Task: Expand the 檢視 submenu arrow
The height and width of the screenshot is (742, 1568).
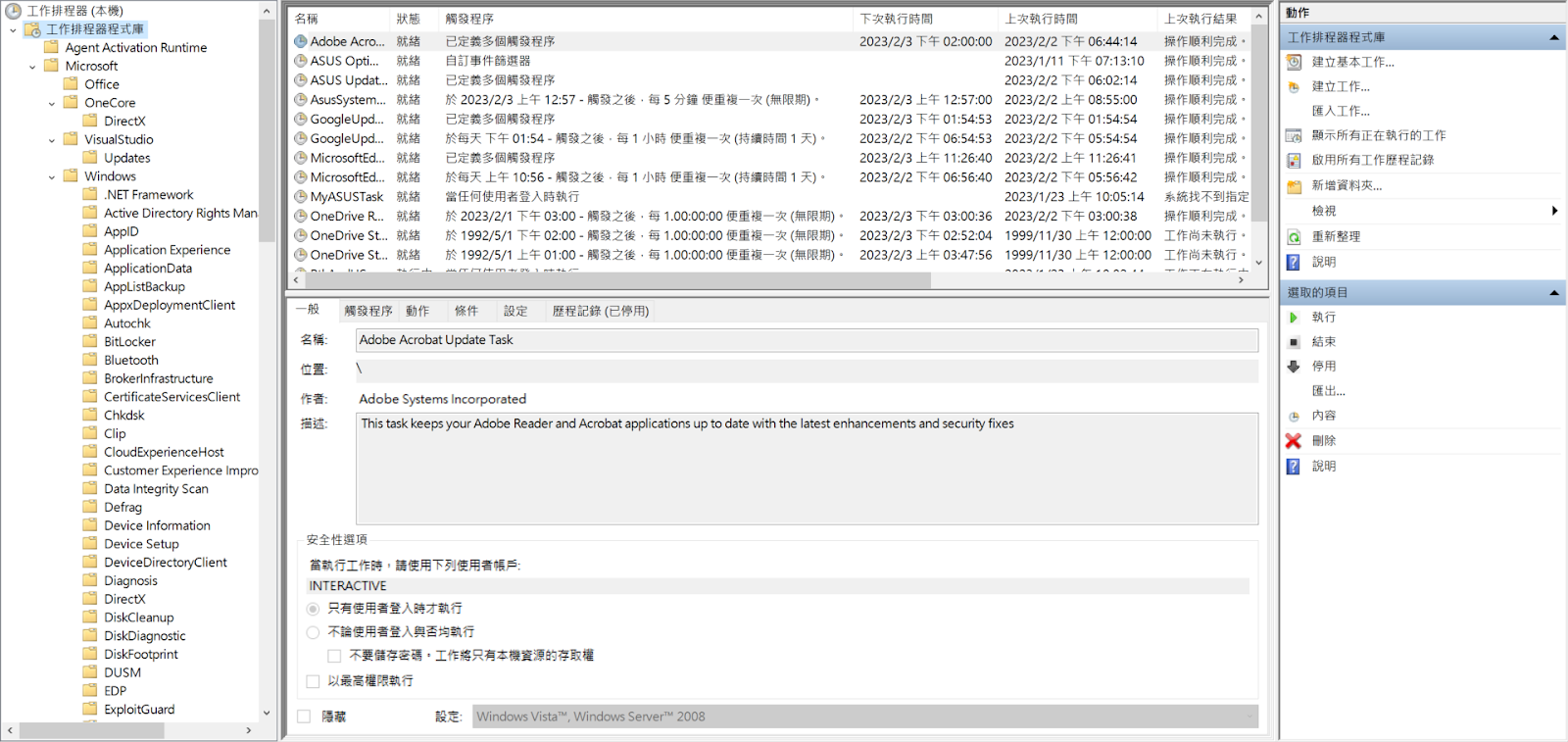Action: click(x=1555, y=211)
